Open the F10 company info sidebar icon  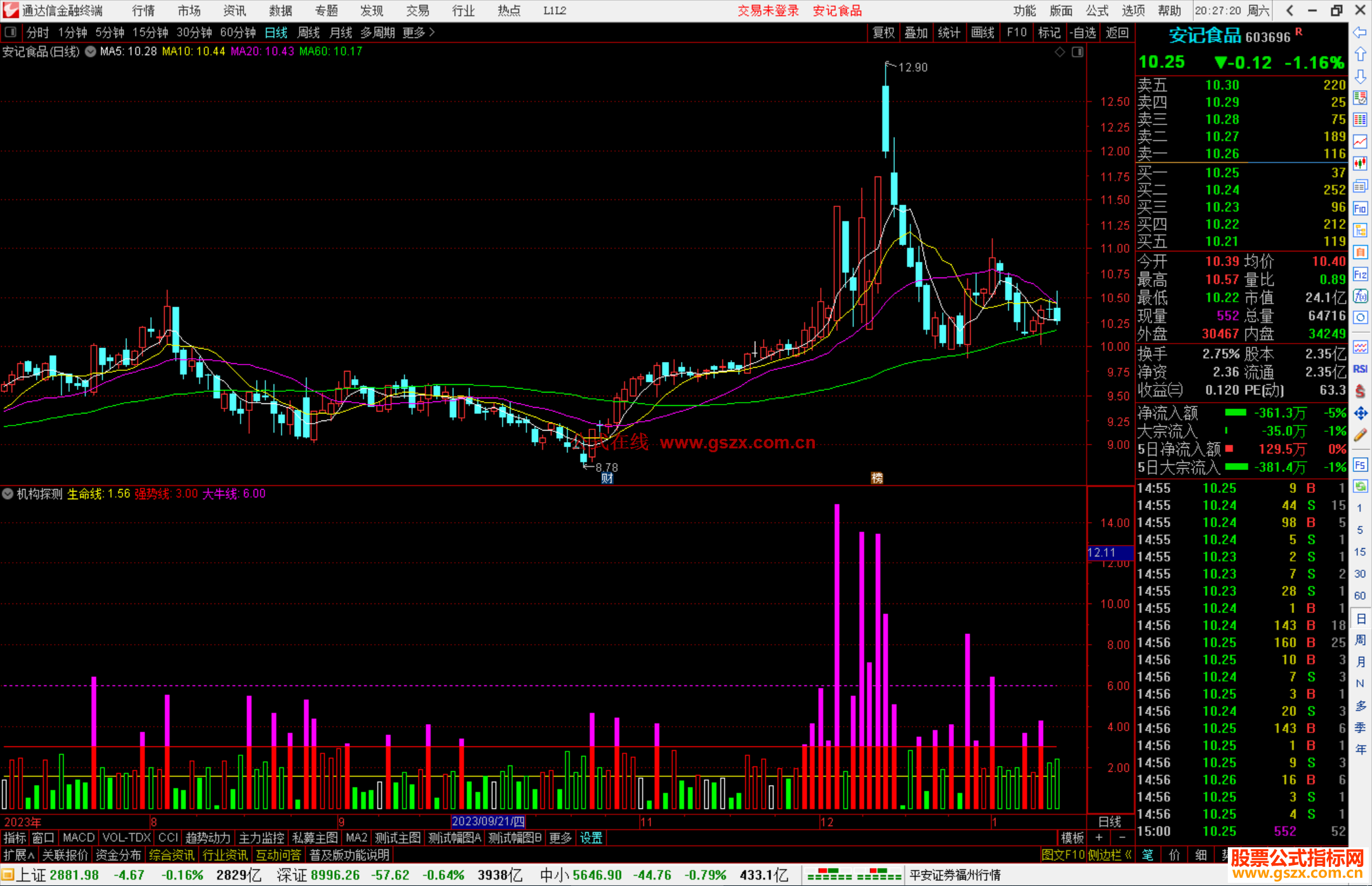click(x=1360, y=209)
